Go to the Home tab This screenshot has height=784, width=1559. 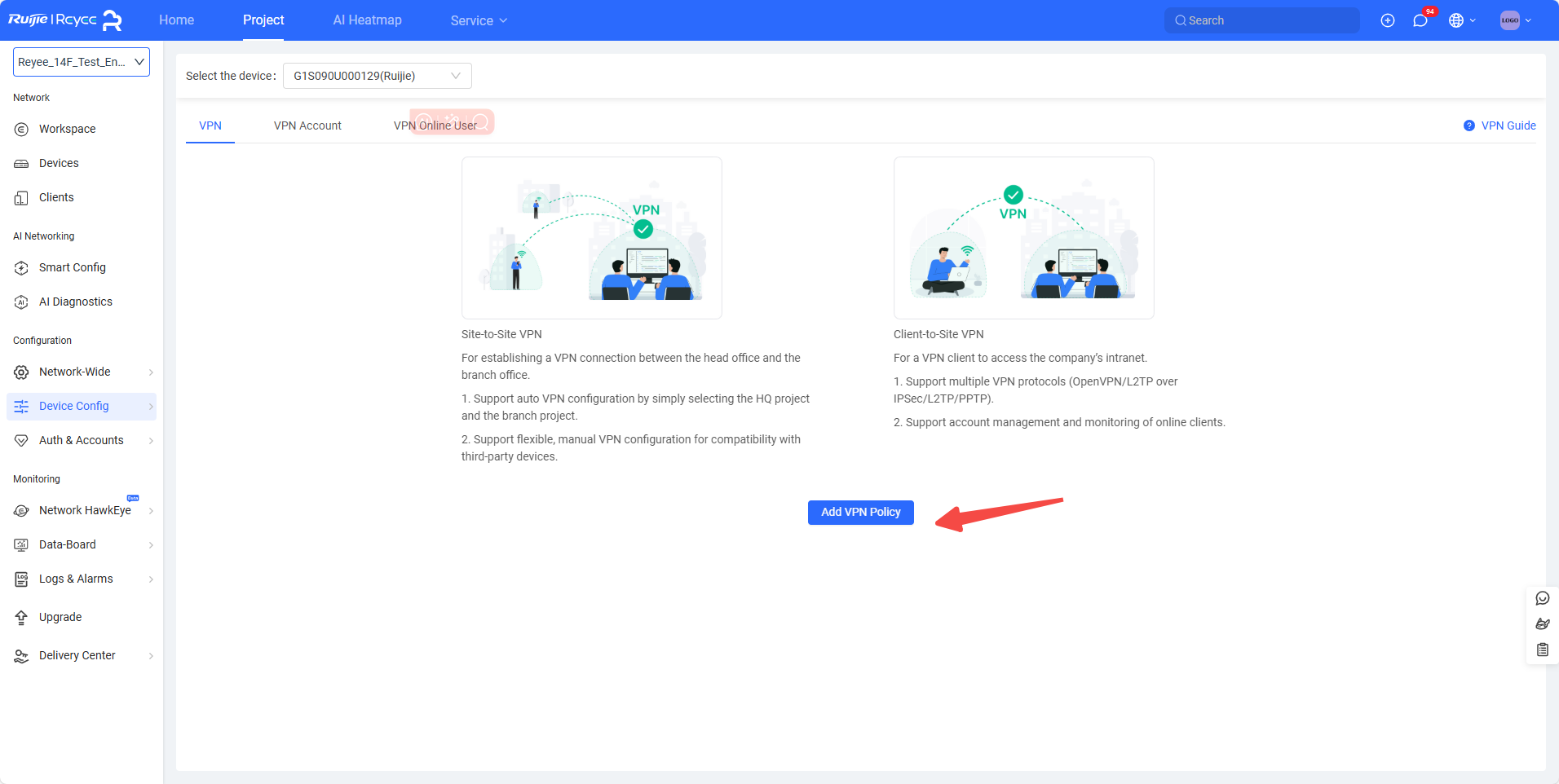[x=177, y=20]
